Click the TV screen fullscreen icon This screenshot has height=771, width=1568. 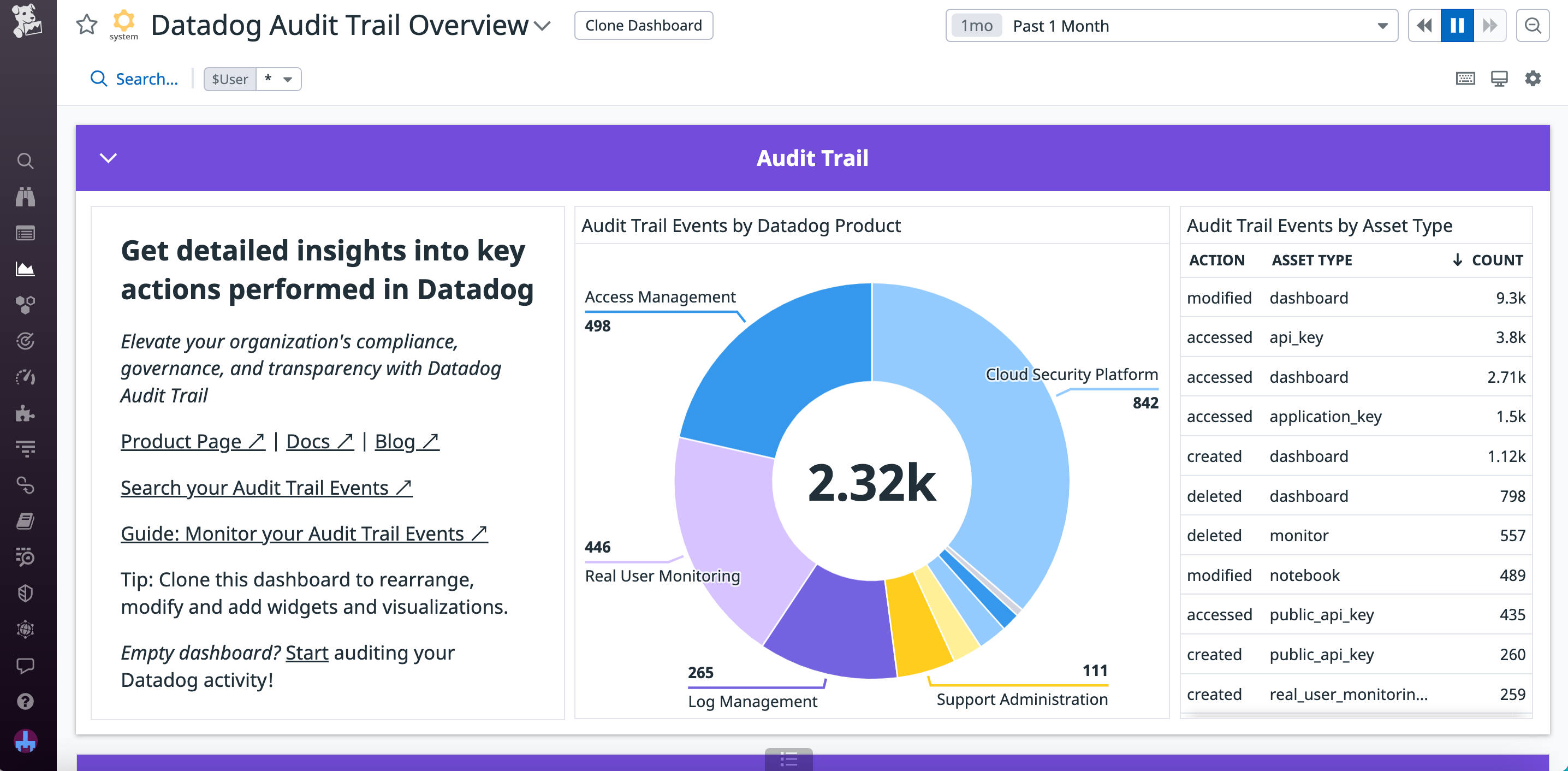click(x=1499, y=79)
